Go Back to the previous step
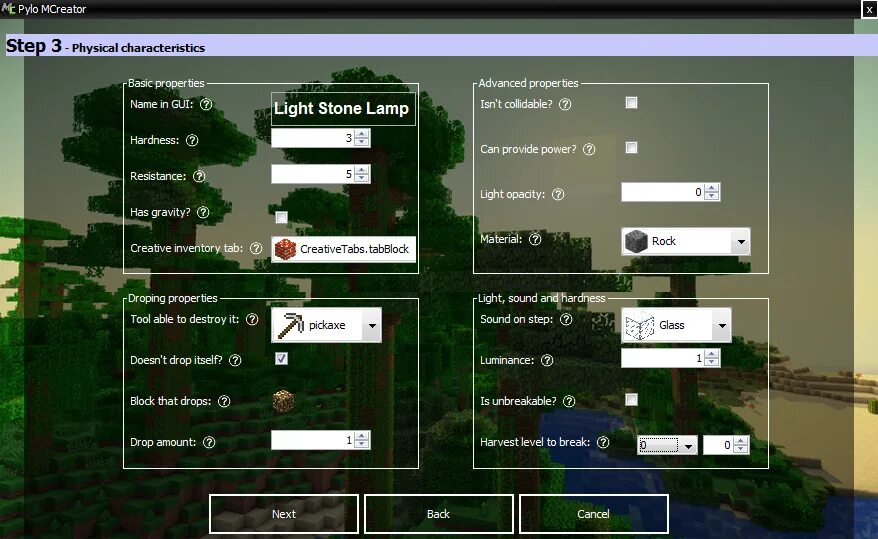Image resolution: width=878 pixels, height=539 pixels. click(x=438, y=514)
